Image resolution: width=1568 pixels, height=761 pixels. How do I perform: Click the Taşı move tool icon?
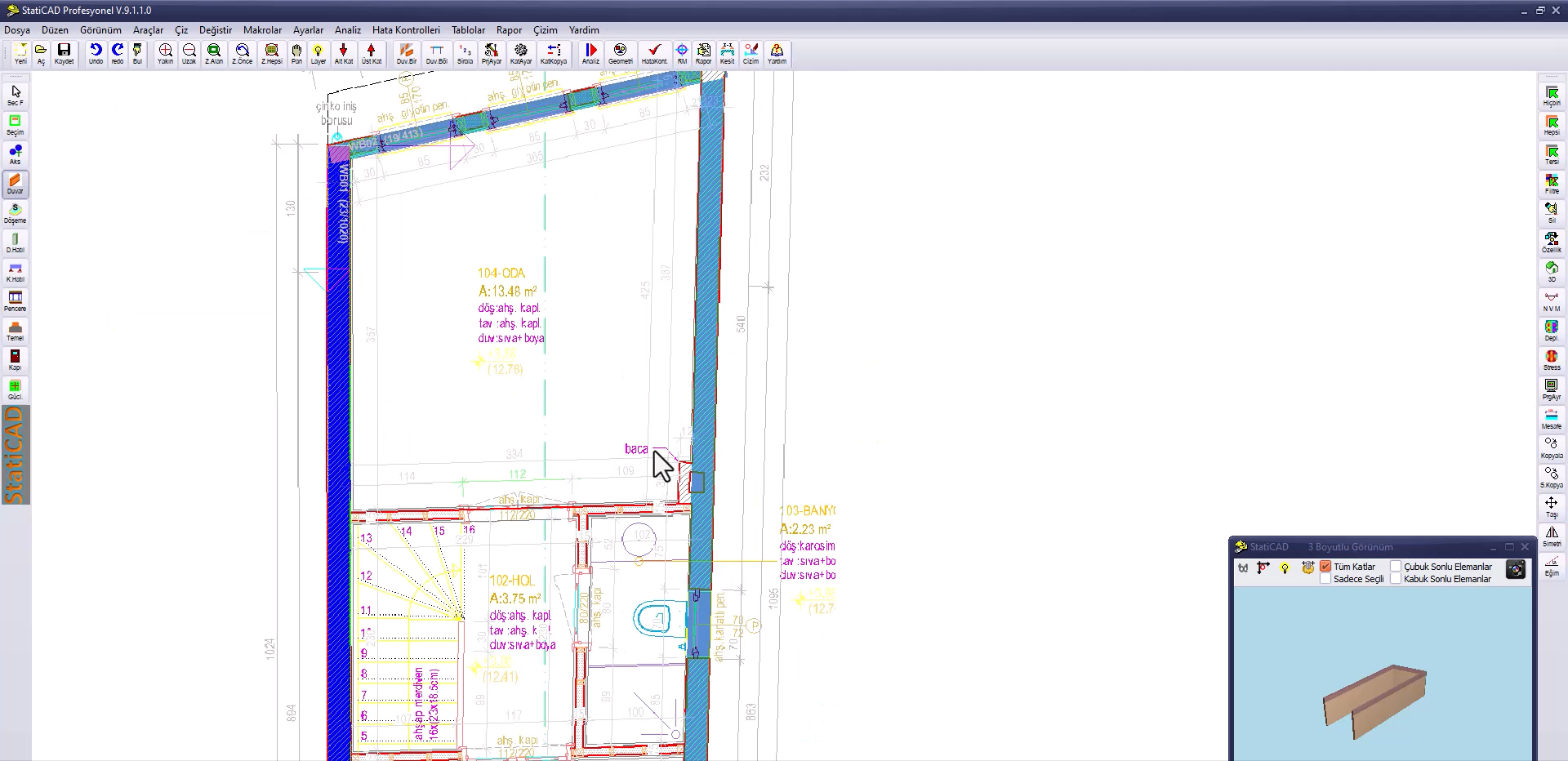[x=1552, y=507]
